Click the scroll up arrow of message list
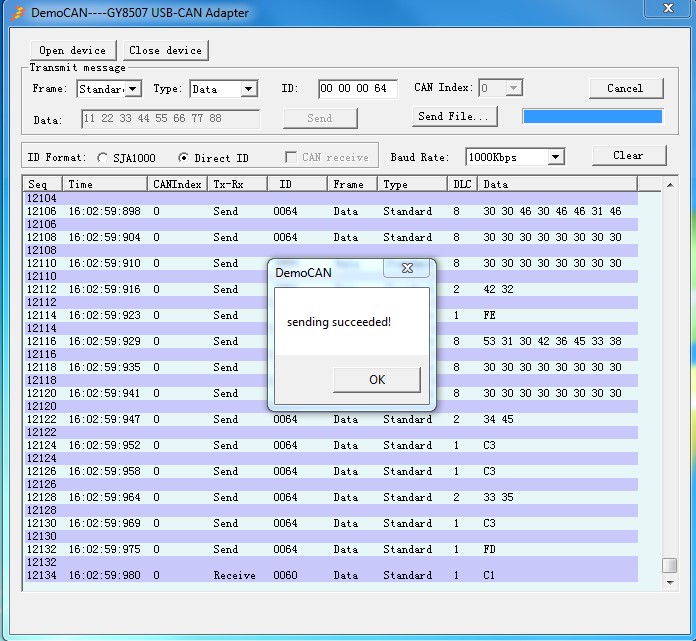 click(x=670, y=185)
